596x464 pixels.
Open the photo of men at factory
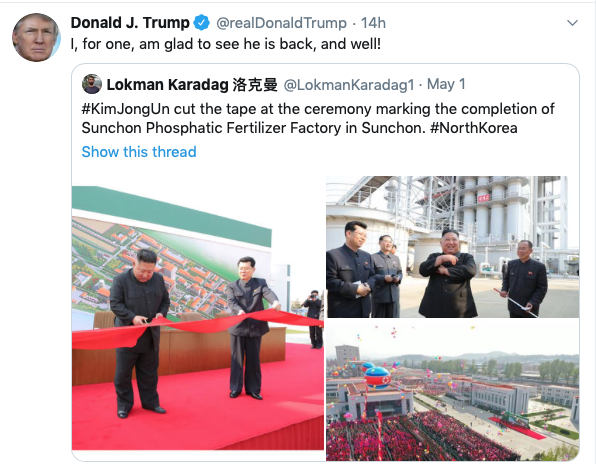click(x=453, y=247)
